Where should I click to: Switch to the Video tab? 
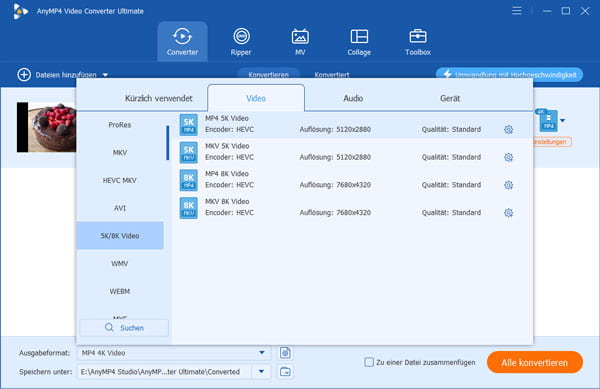coord(256,98)
